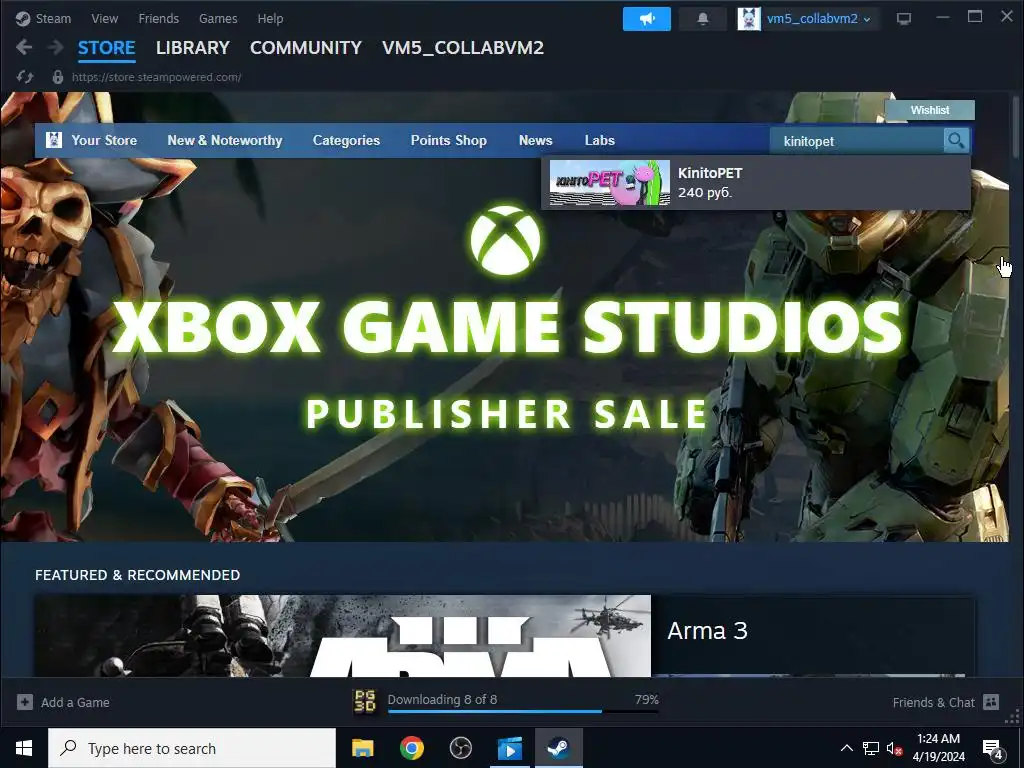
Task: Go forward with the forward arrow
Action: pyautogui.click(x=56, y=47)
